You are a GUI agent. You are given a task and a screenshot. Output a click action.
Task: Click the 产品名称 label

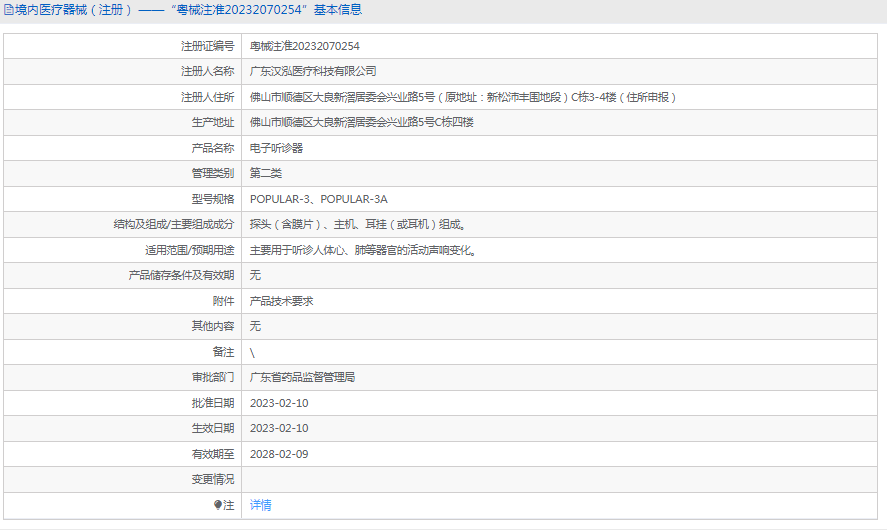[213, 148]
